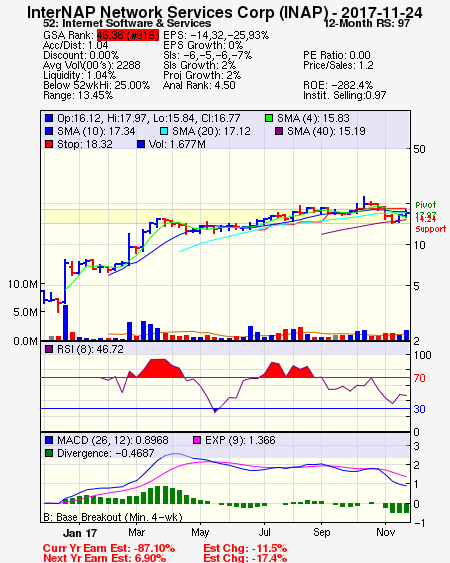
Task: Click the Instit. Selling:0.97 text
Action: pos(345,96)
